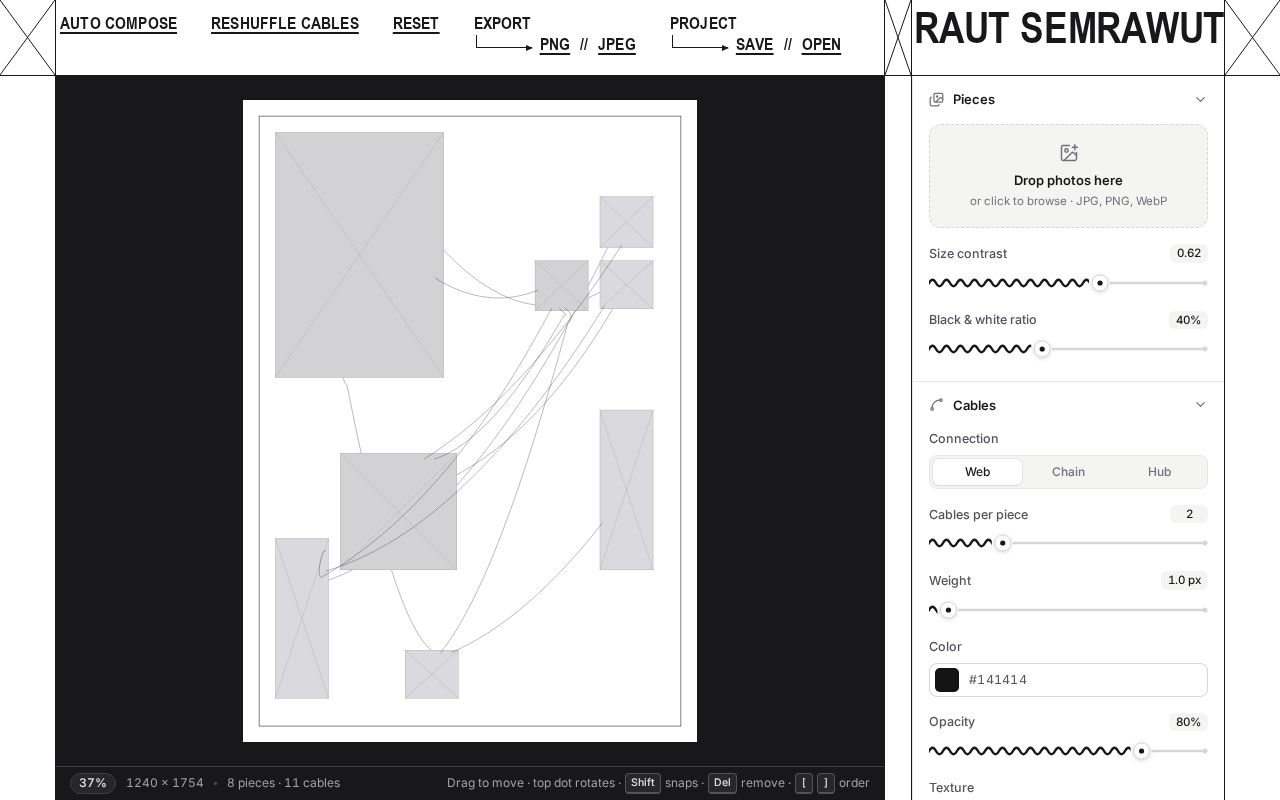Select the largest piece on canvas
The width and height of the screenshot is (1280, 800).
[359, 255]
